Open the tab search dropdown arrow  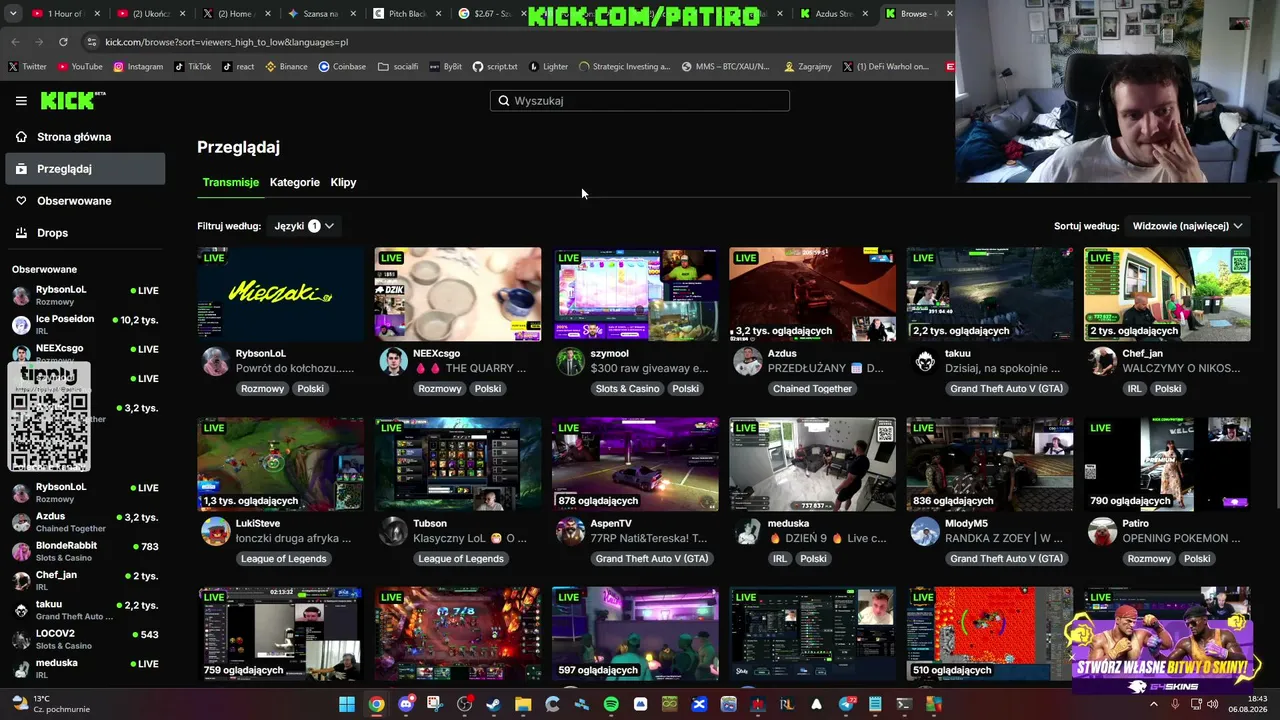point(13,14)
